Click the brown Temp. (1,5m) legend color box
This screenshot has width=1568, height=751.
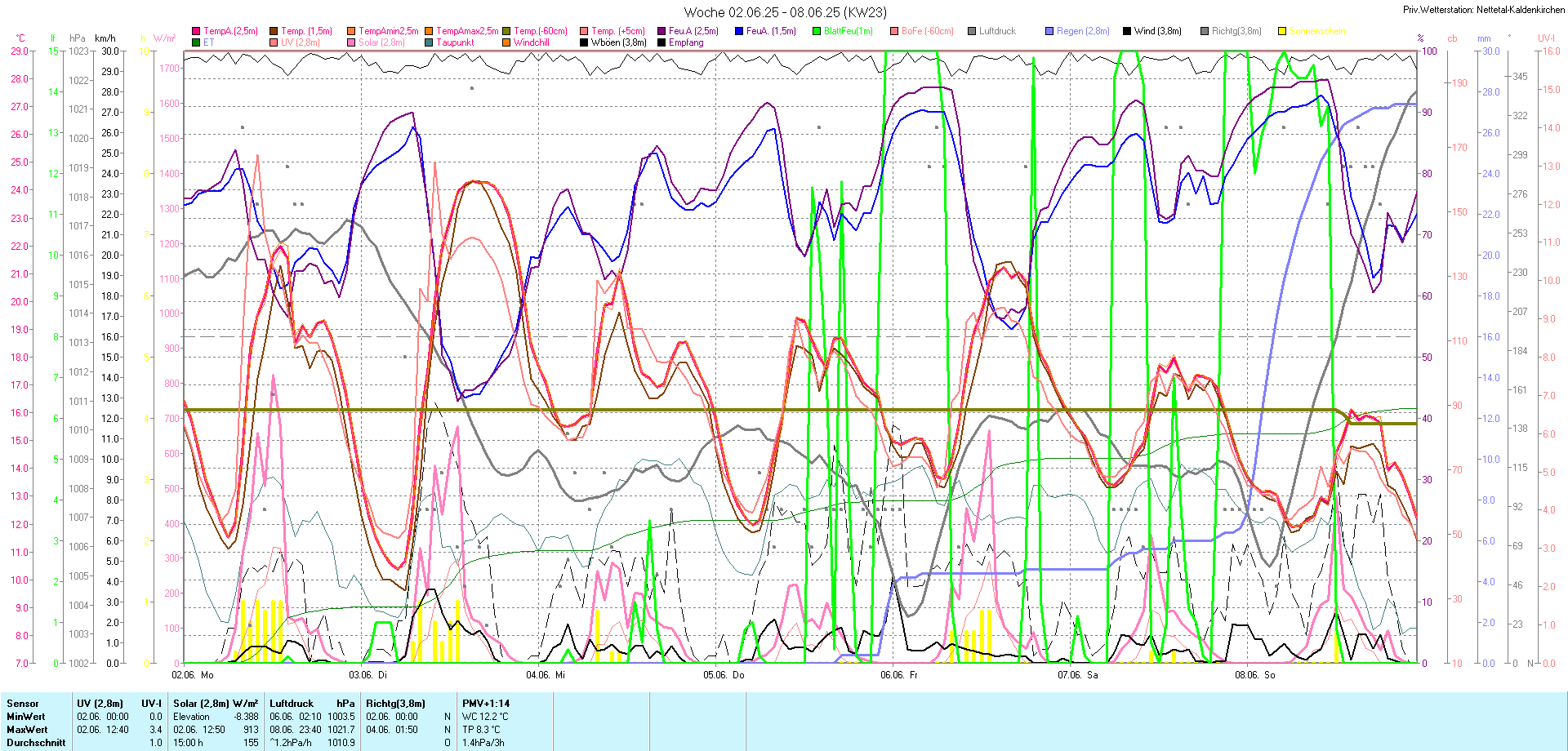(274, 31)
